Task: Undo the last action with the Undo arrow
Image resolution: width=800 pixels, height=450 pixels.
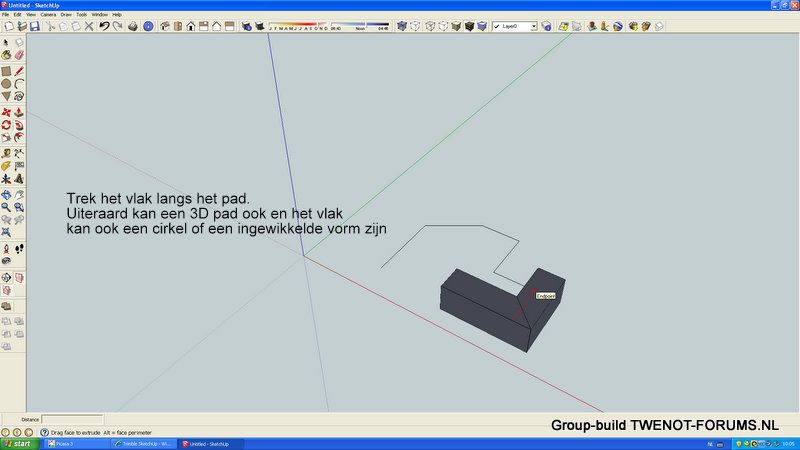Action: pos(104,26)
